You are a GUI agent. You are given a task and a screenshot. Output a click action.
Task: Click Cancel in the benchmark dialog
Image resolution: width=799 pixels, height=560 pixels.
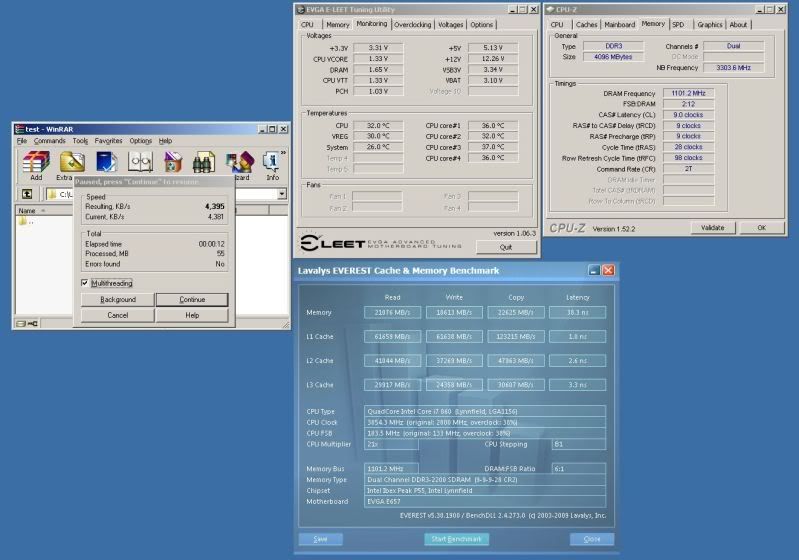click(118, 315)
